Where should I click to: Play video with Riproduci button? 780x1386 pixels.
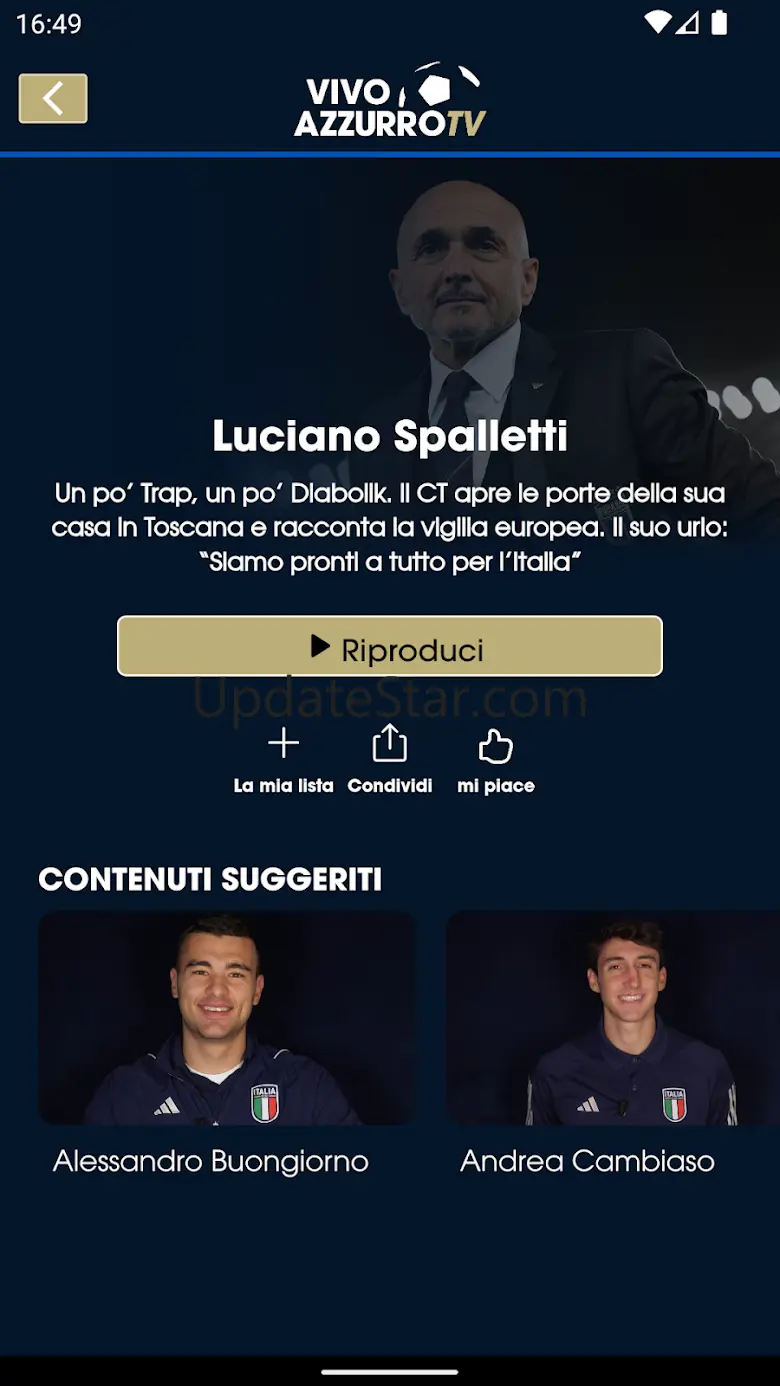(390, 646)
